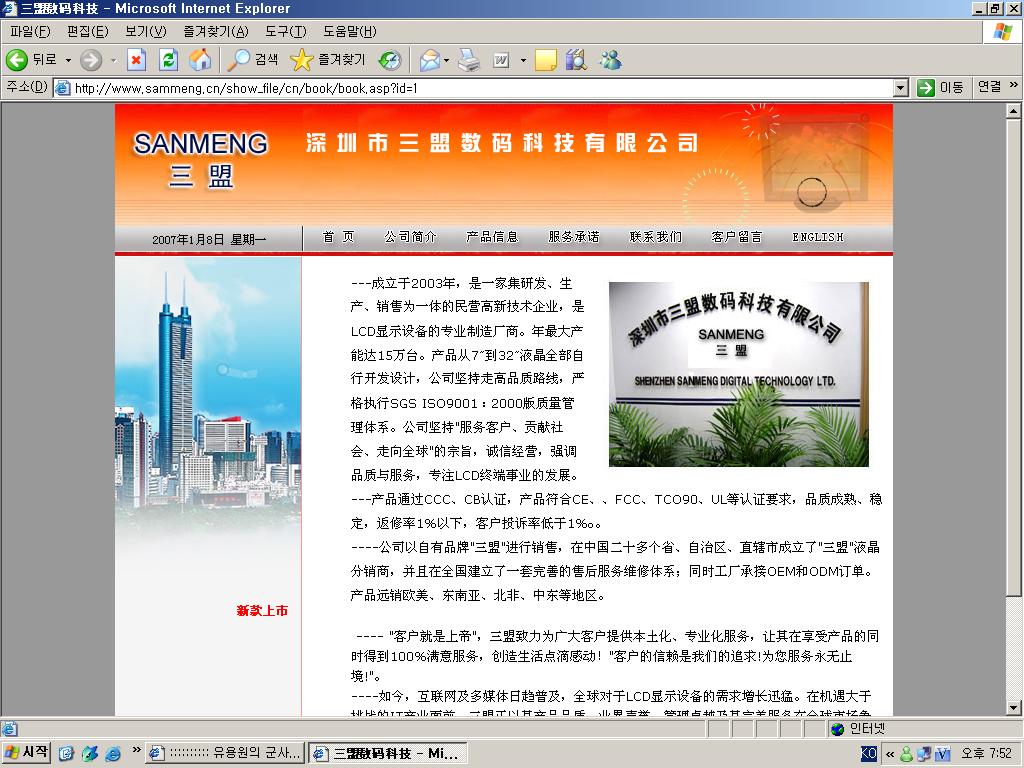This screenshot has width=1024, height=768.
Task: Switch to the 유용원의 군사 taskbar window
Action: pos(225,752)
